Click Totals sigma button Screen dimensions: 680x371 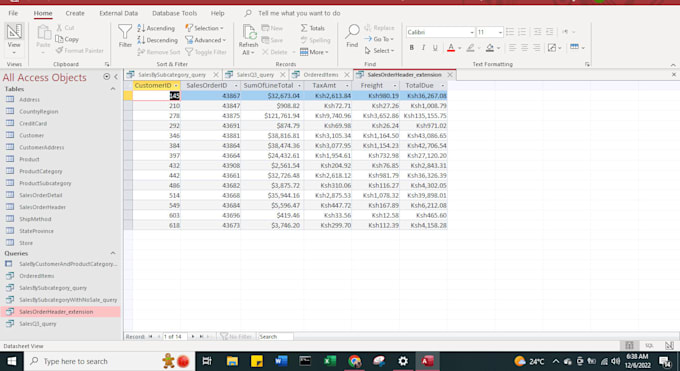point(313,28)
